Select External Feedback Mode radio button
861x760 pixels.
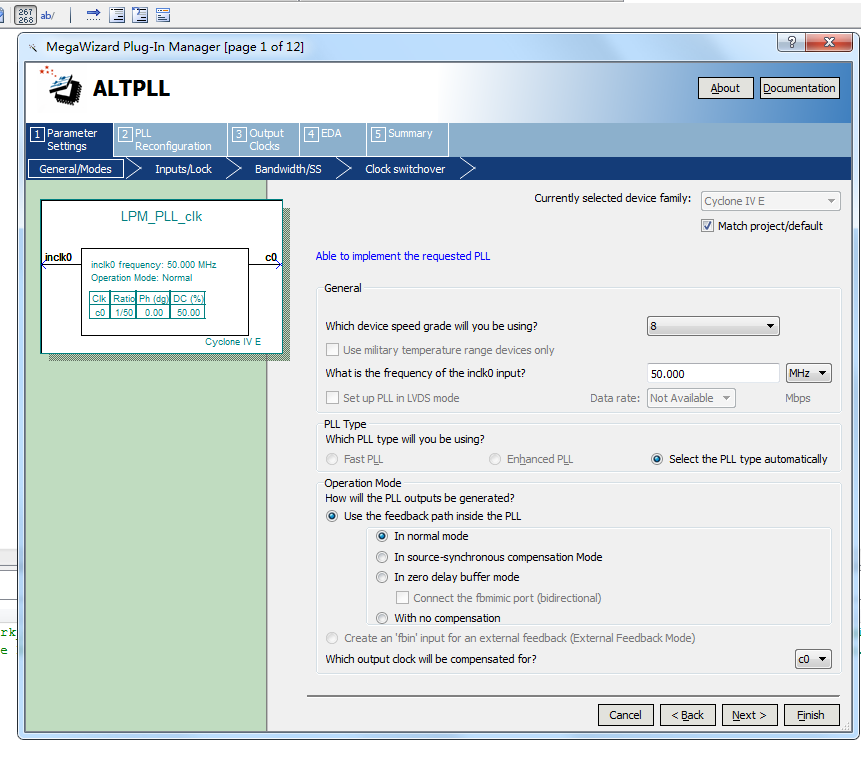pos(332,638)
